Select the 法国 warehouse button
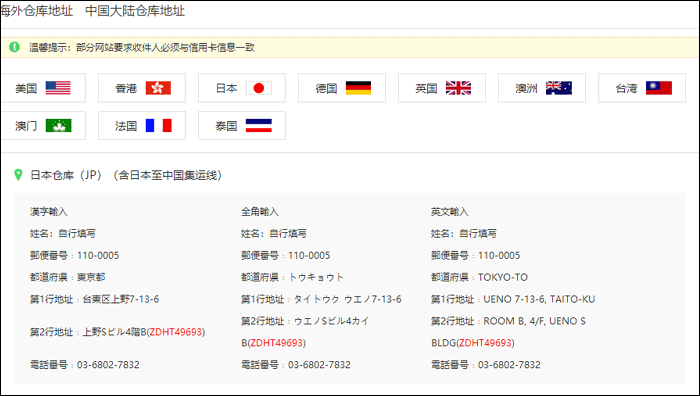This screenshot has height=396, width=700. 142,125
